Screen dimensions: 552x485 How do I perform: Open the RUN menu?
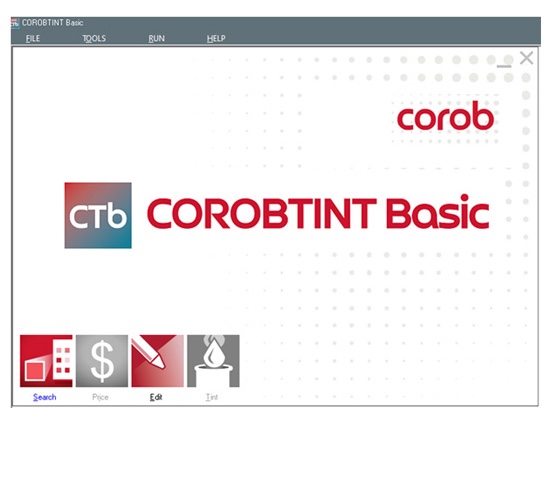(x=157, y=38)
